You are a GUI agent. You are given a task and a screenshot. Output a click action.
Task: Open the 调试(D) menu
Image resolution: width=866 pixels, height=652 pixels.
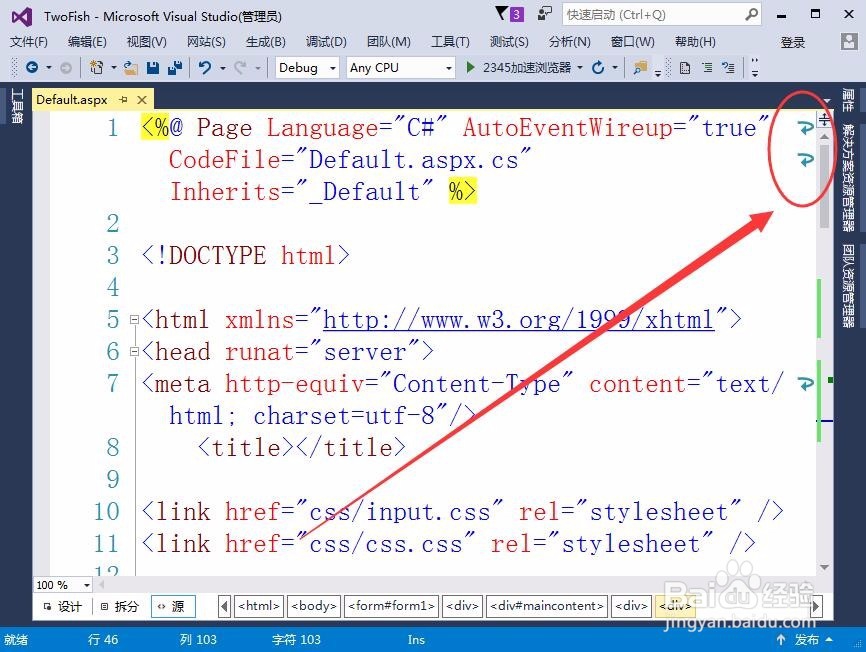point(326,42)
